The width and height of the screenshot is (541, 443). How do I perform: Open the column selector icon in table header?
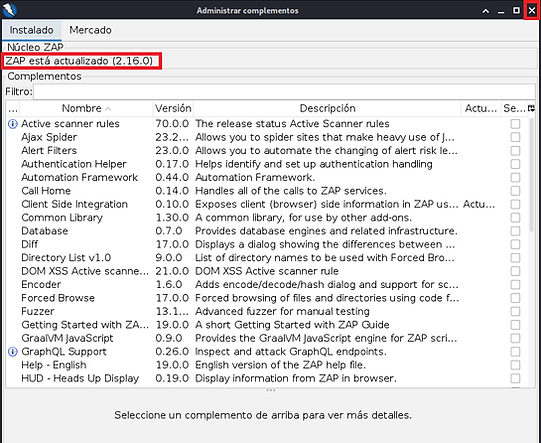[x=531, y=108]
